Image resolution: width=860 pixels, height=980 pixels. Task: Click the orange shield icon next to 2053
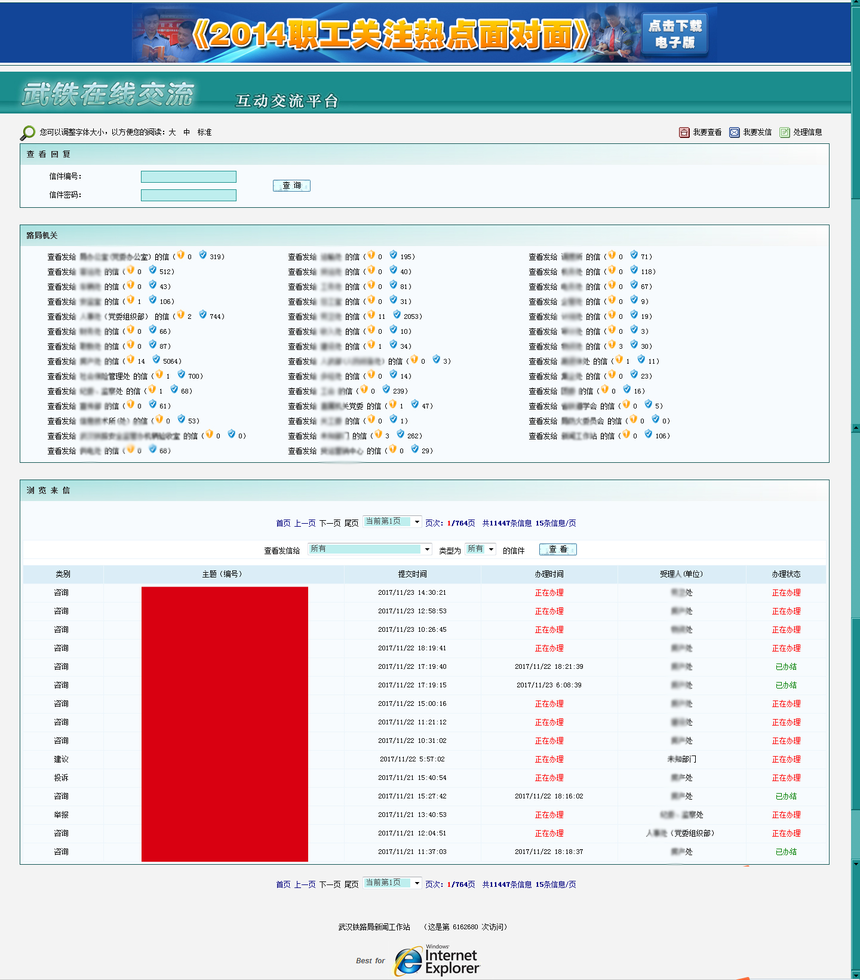369,316
